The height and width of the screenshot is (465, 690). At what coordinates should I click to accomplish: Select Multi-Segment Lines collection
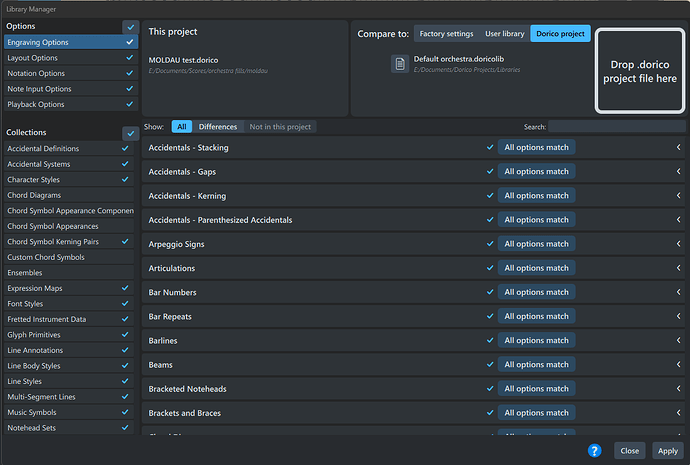coord(69,396)
